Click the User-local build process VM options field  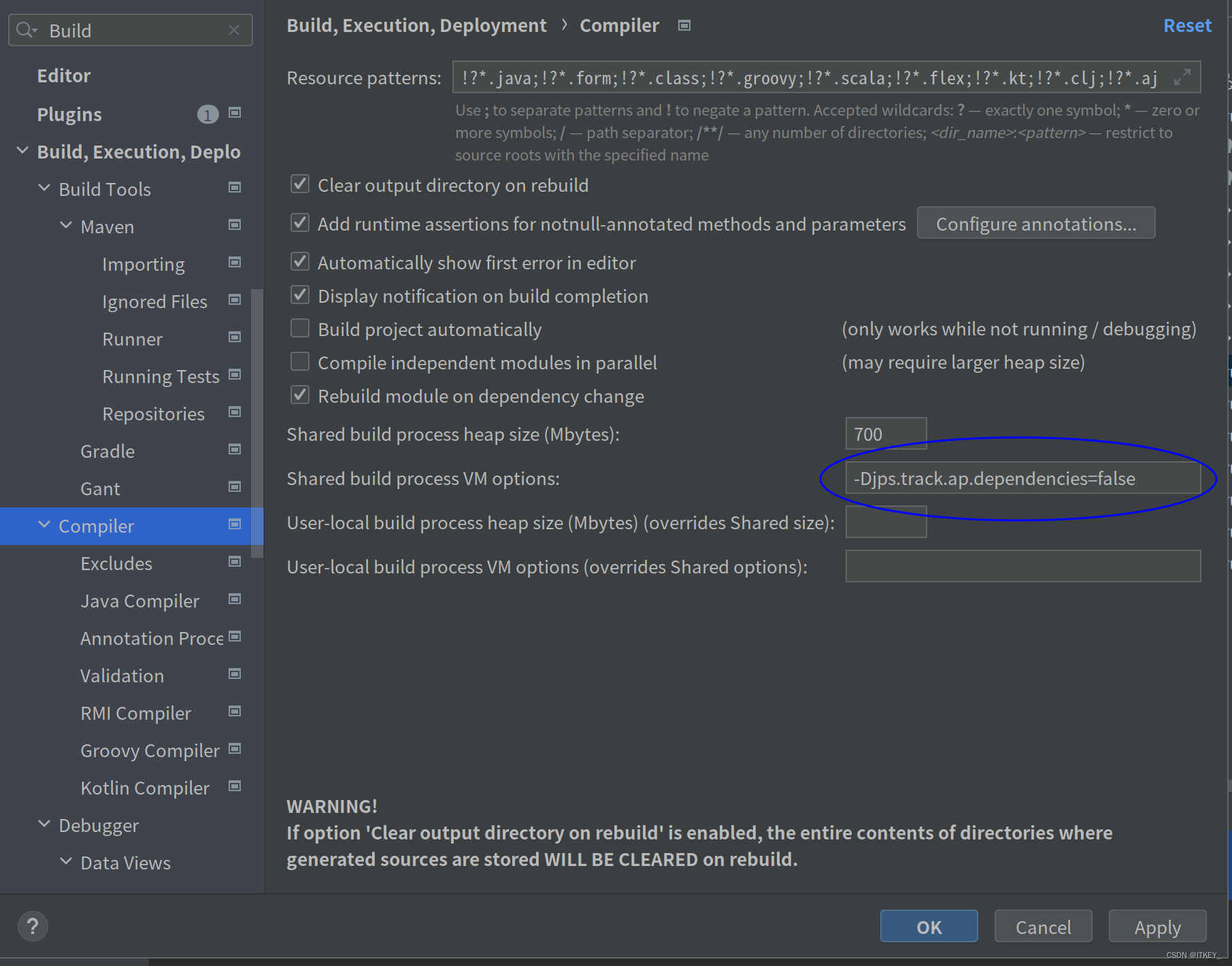coord(1023,566)
